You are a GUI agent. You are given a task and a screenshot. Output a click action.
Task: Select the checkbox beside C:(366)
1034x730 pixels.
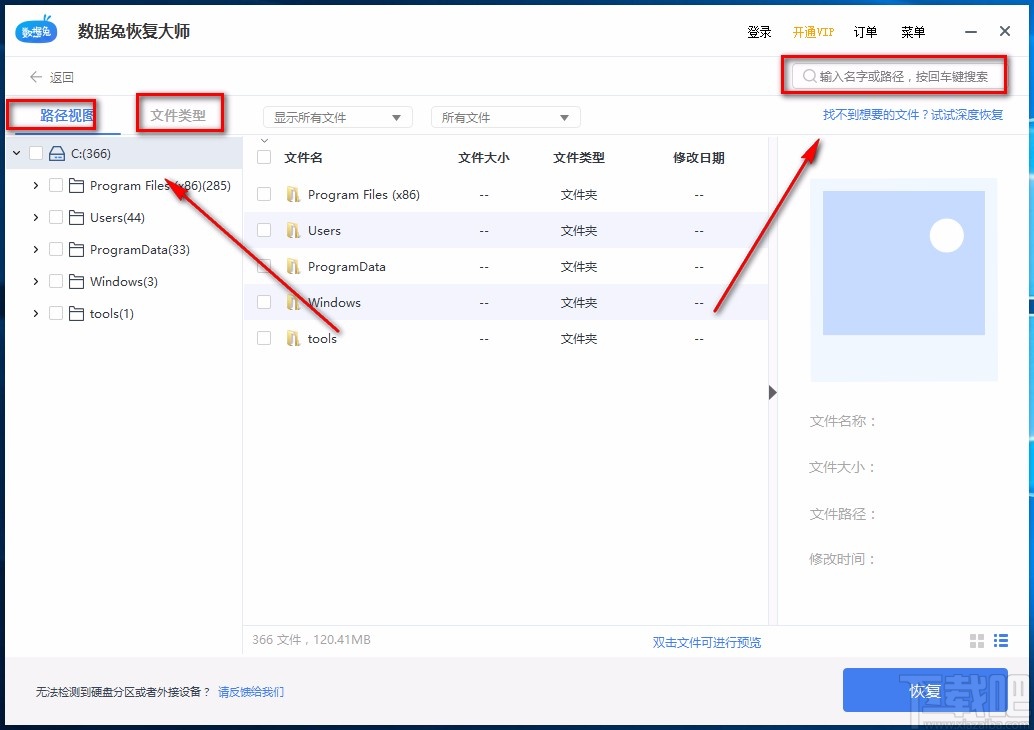coord(37,152)
